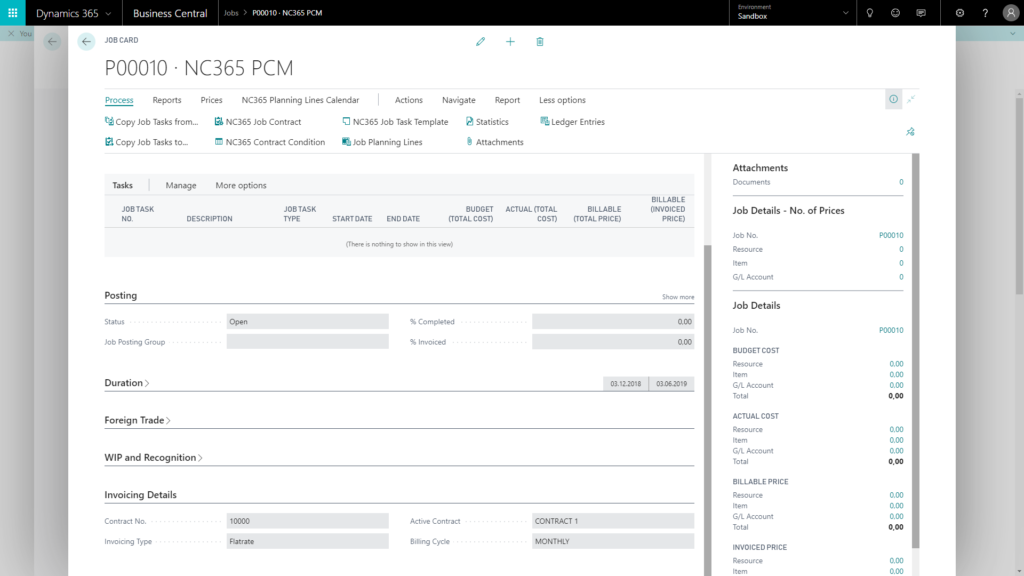Click the Invoicing Type Flatrate field
Viewport: 1024px width, 576px height.
coord(308,541)
